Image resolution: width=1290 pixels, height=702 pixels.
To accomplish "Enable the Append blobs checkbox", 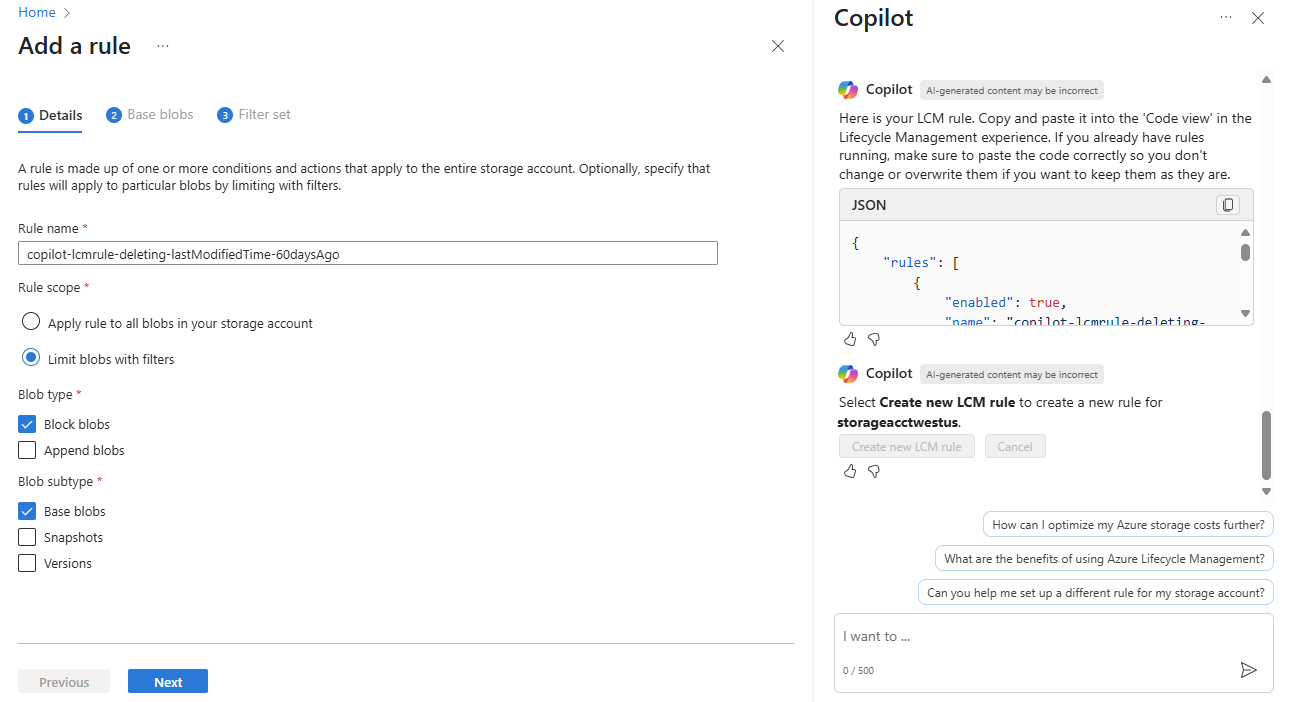I will [x=28, y=450].
